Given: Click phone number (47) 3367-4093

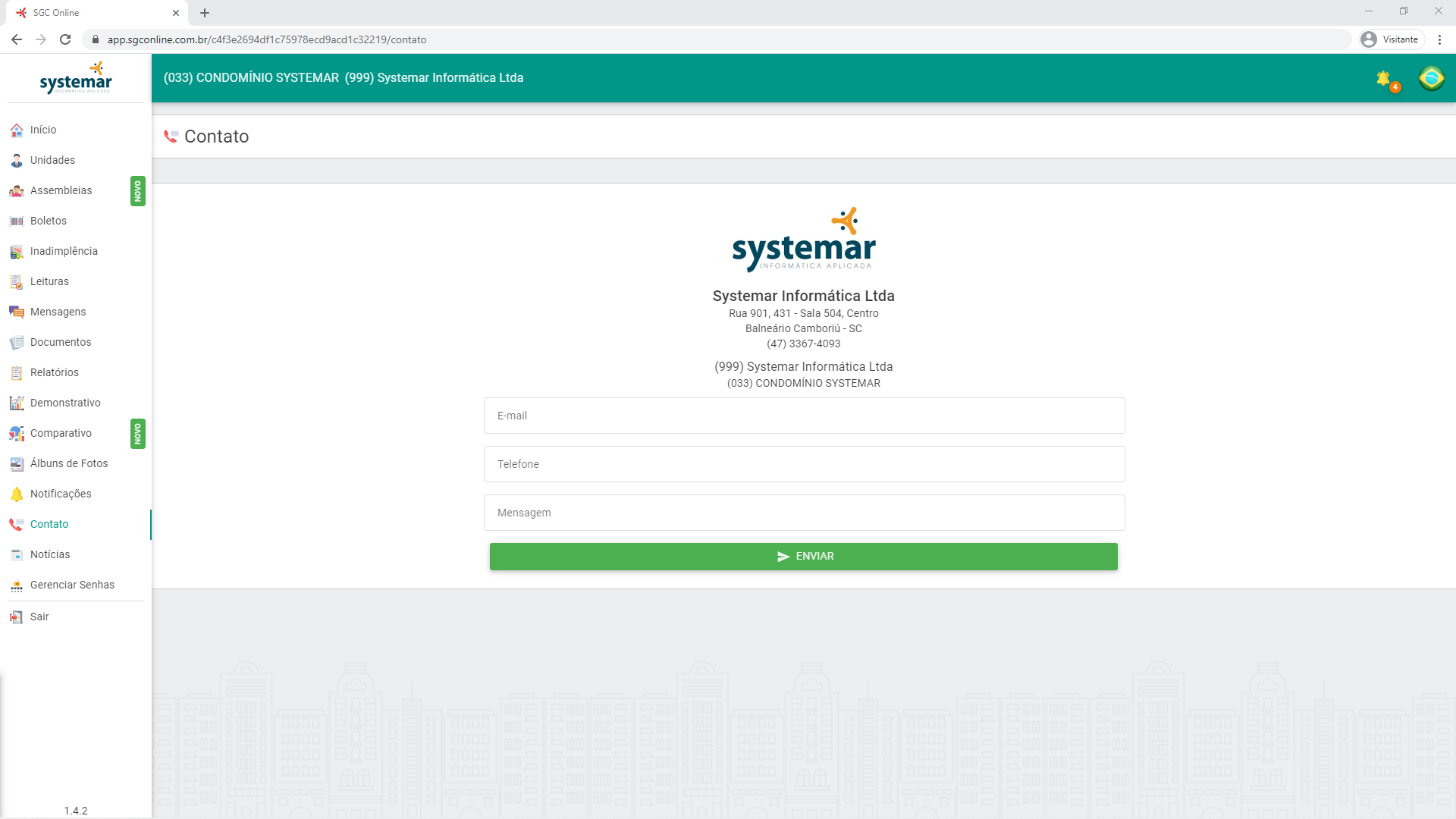Looking at the screenshot, I should click(x=804, y=344).
